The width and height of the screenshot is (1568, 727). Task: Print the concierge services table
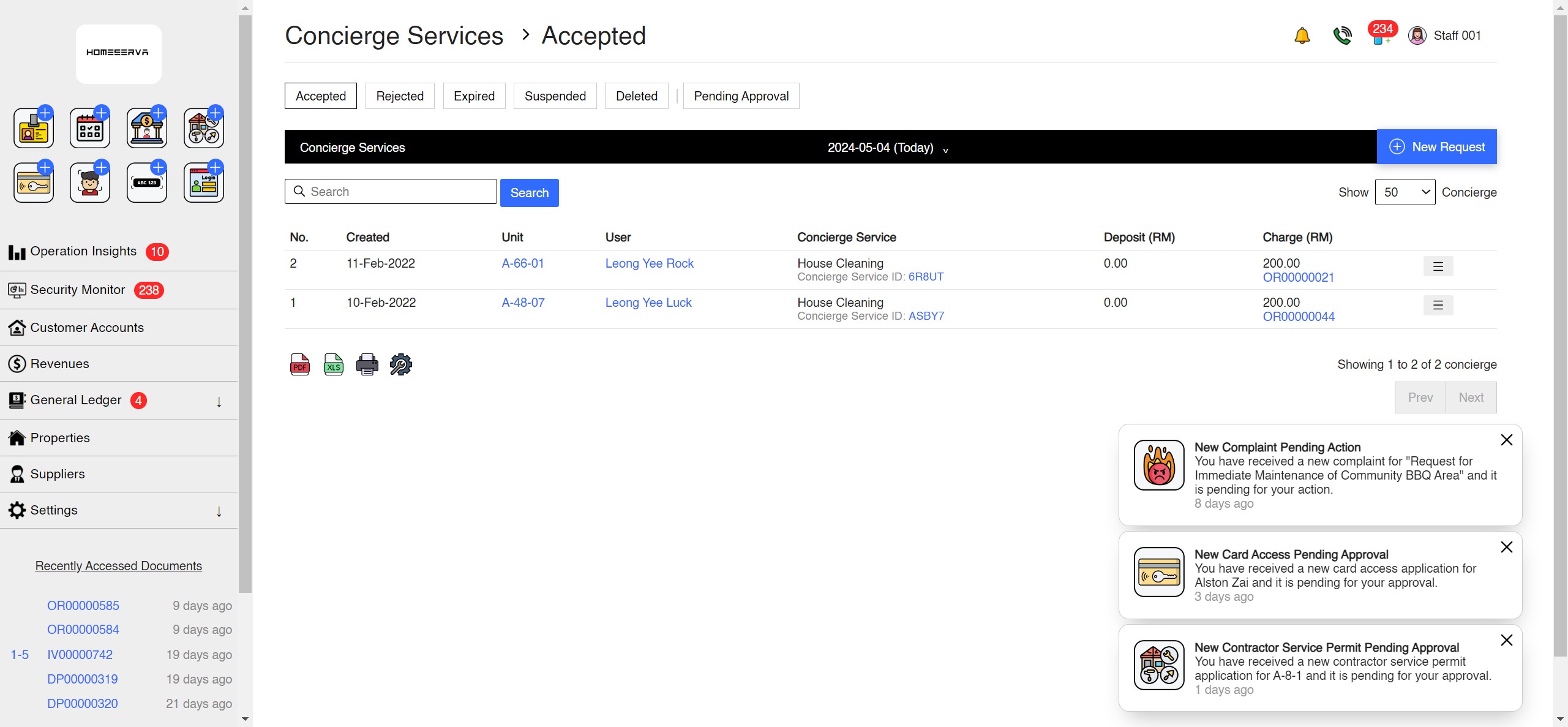pos(367,364)
